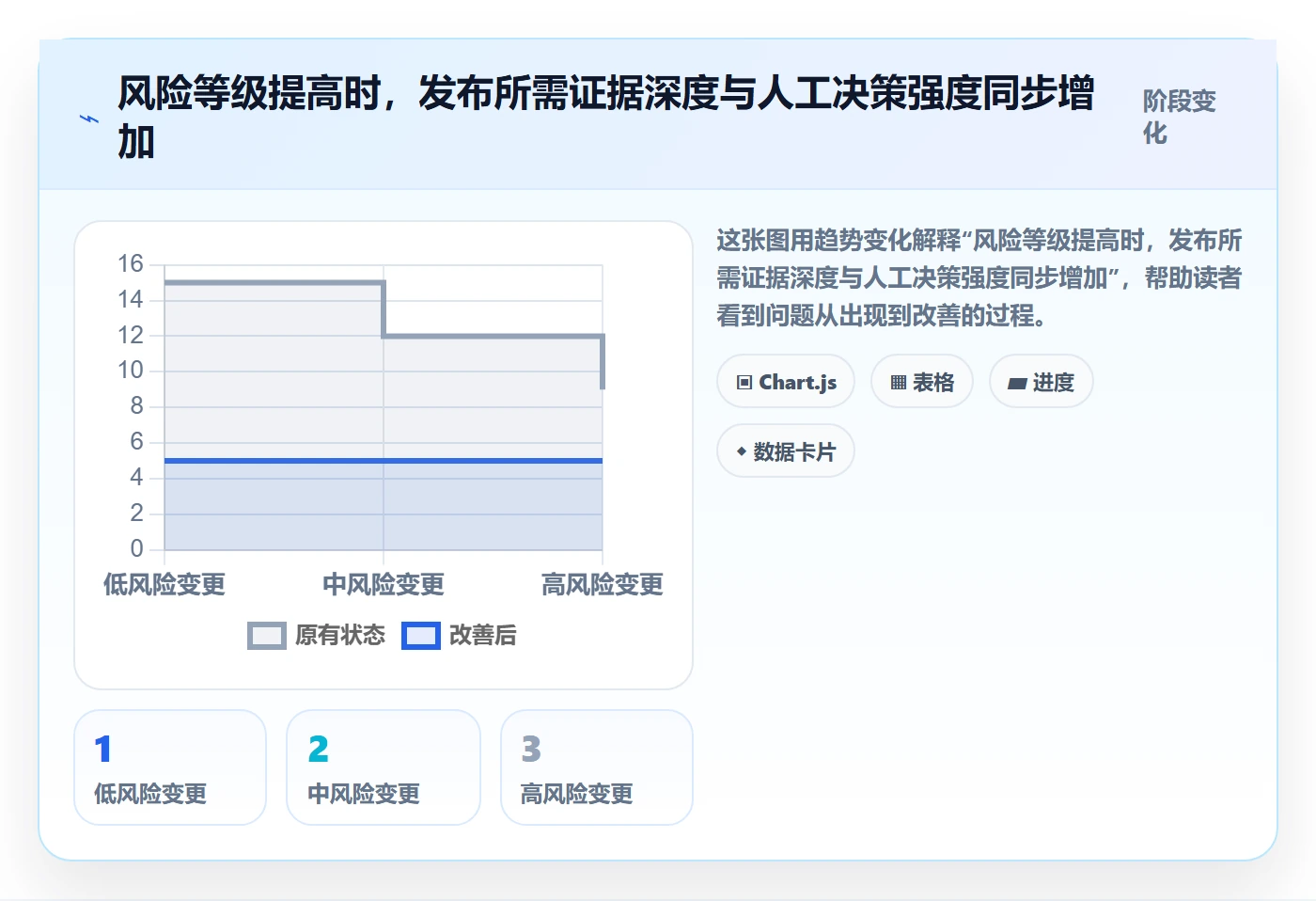Click the 数据卡片 tag chip
Viewport: 1316px width, 901px height.
[x=786, y=451]
